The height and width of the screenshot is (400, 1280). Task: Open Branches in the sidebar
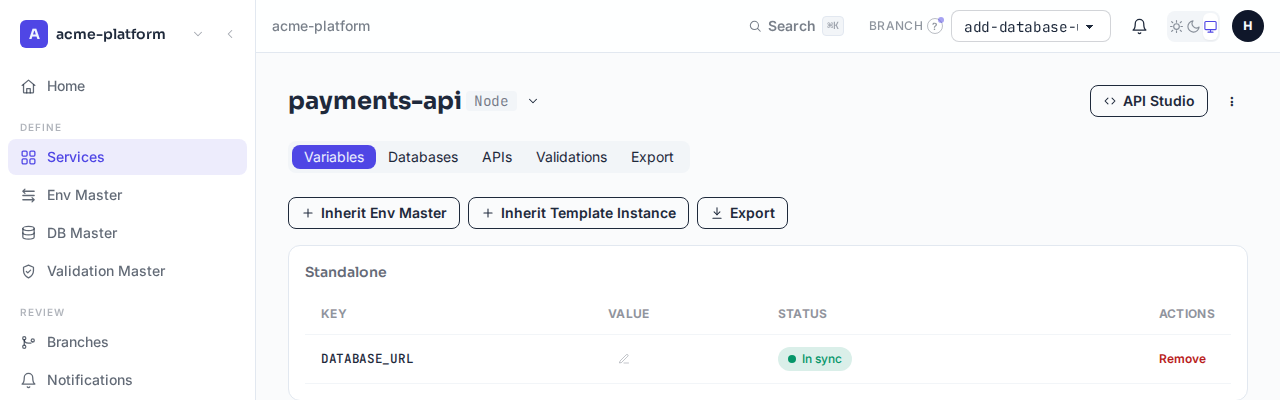coord(127,342)
